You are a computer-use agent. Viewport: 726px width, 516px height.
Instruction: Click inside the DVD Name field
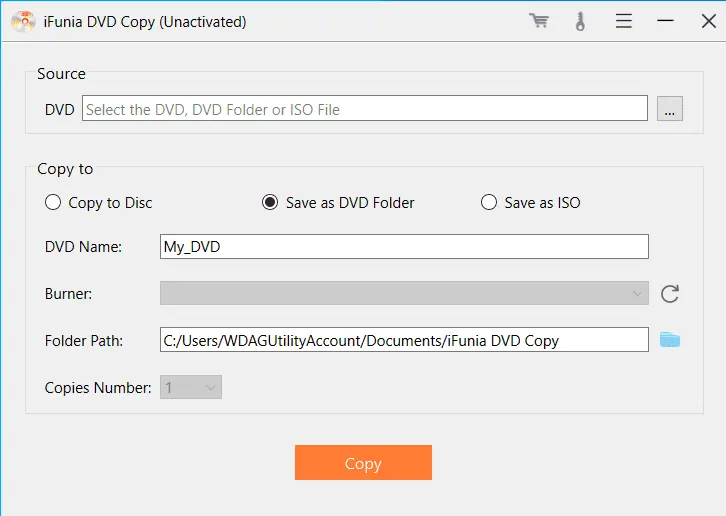(404, 247)
